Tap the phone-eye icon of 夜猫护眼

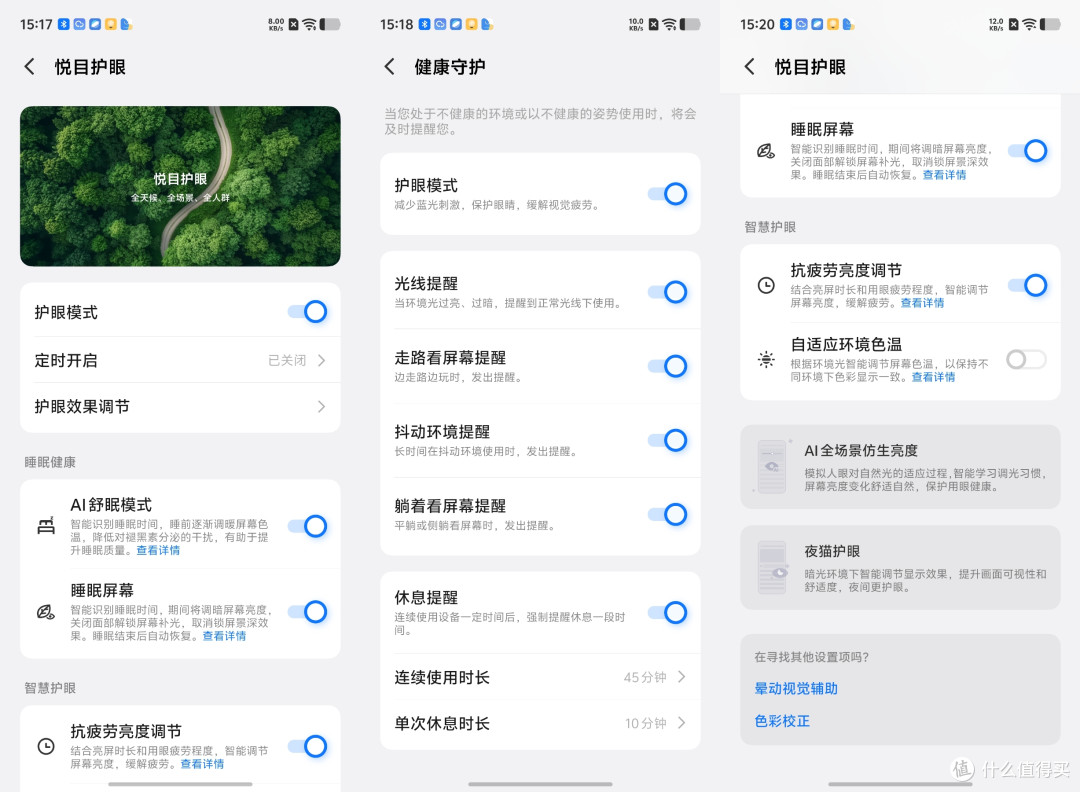[x=772, y=567]
